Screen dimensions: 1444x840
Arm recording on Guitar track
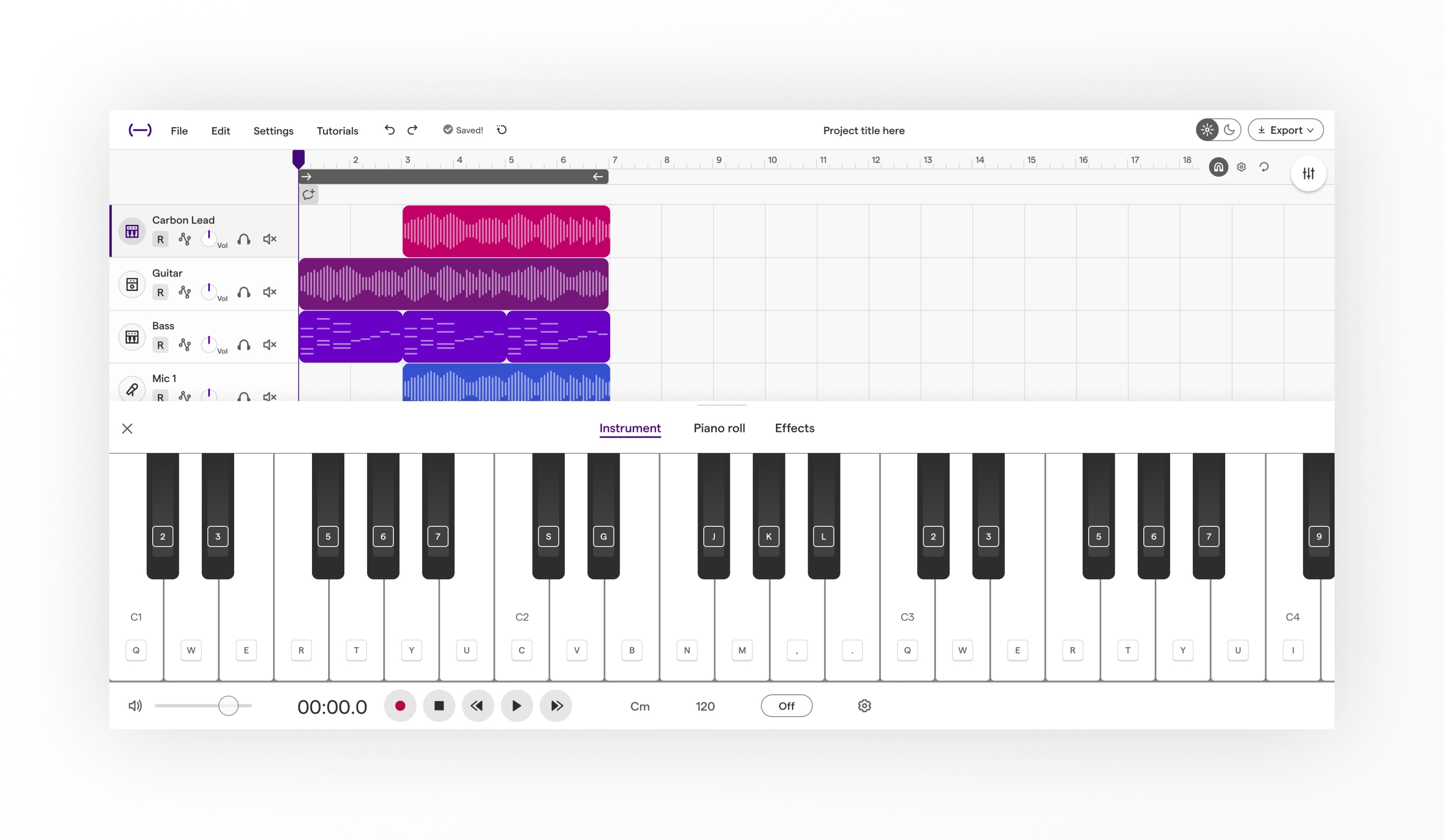pos(161,292)
